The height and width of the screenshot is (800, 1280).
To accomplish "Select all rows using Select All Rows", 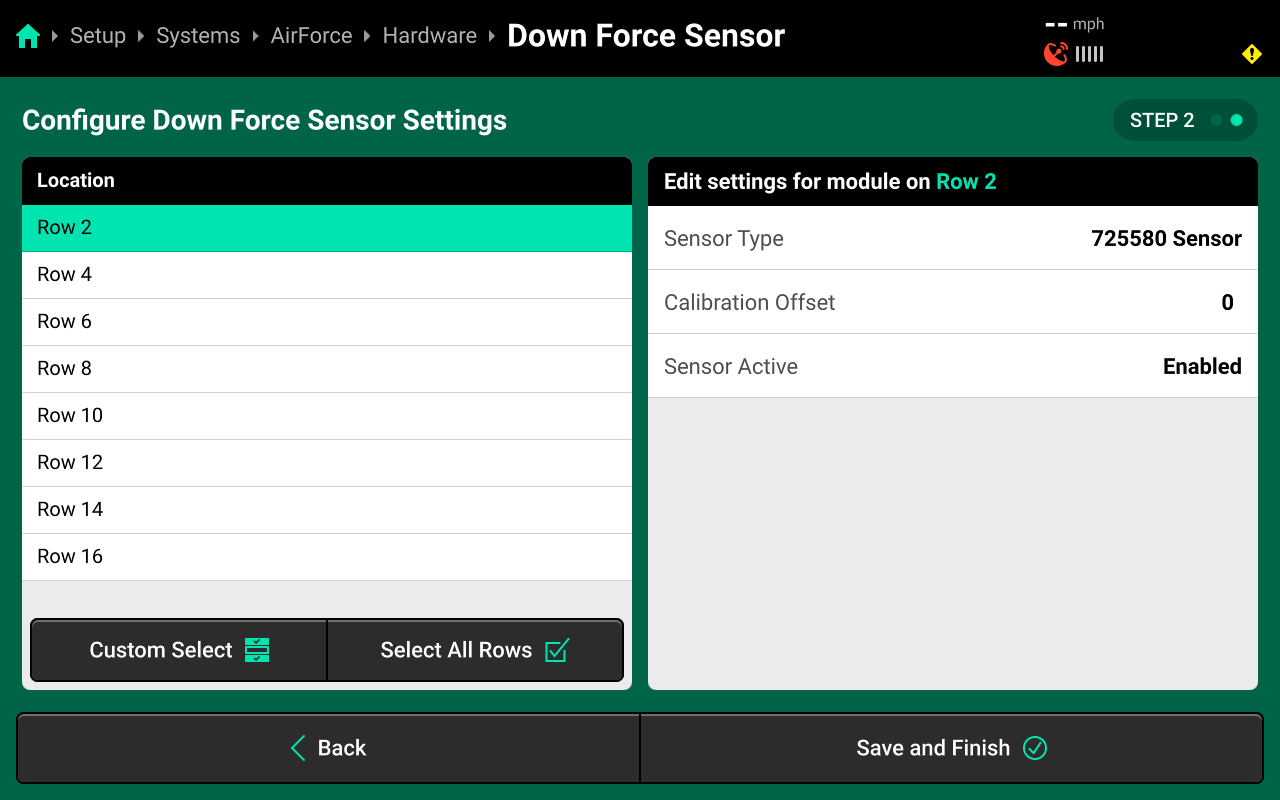I will tap(475, 650).
